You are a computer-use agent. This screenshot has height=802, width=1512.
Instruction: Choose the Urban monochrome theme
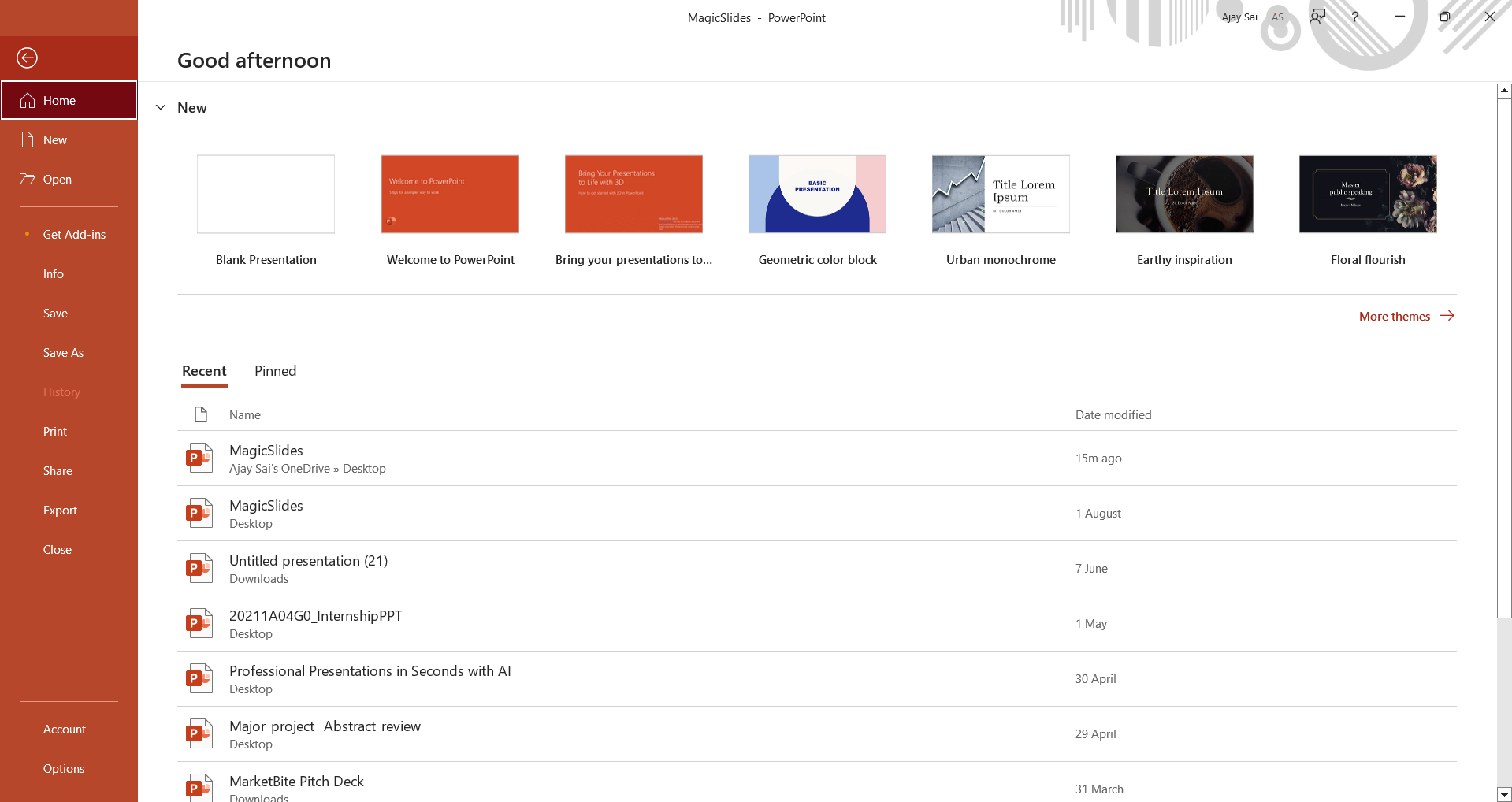pyautogui.click(x=1001, y=211)
